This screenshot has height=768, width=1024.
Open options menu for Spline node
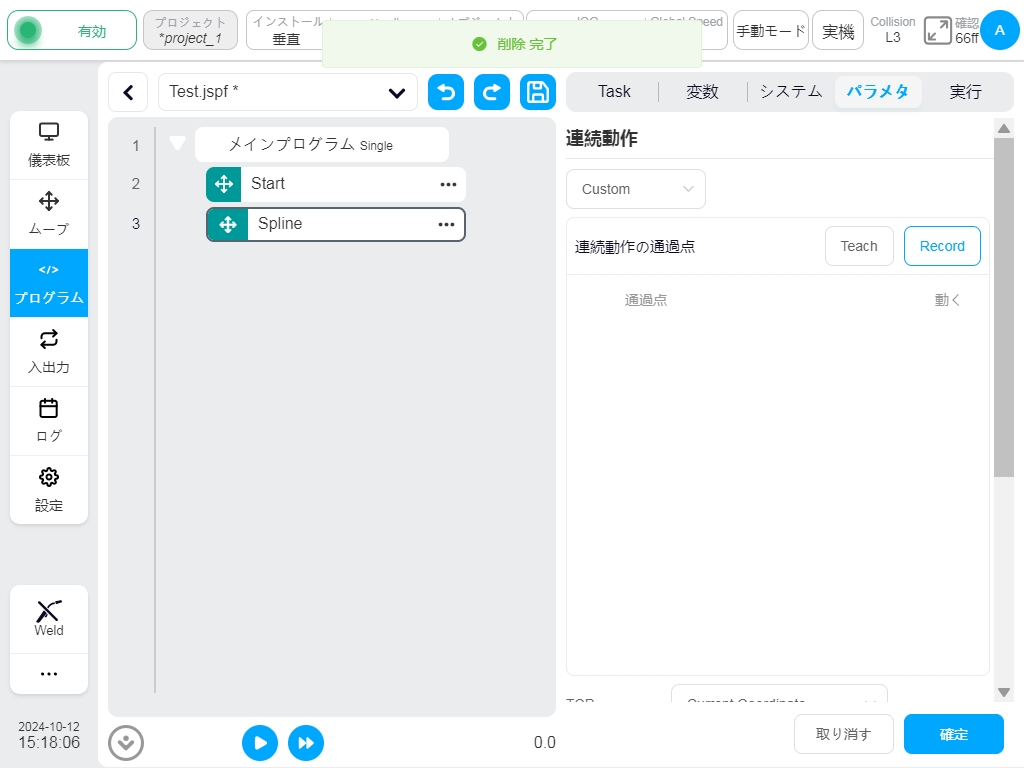point(446,224)
